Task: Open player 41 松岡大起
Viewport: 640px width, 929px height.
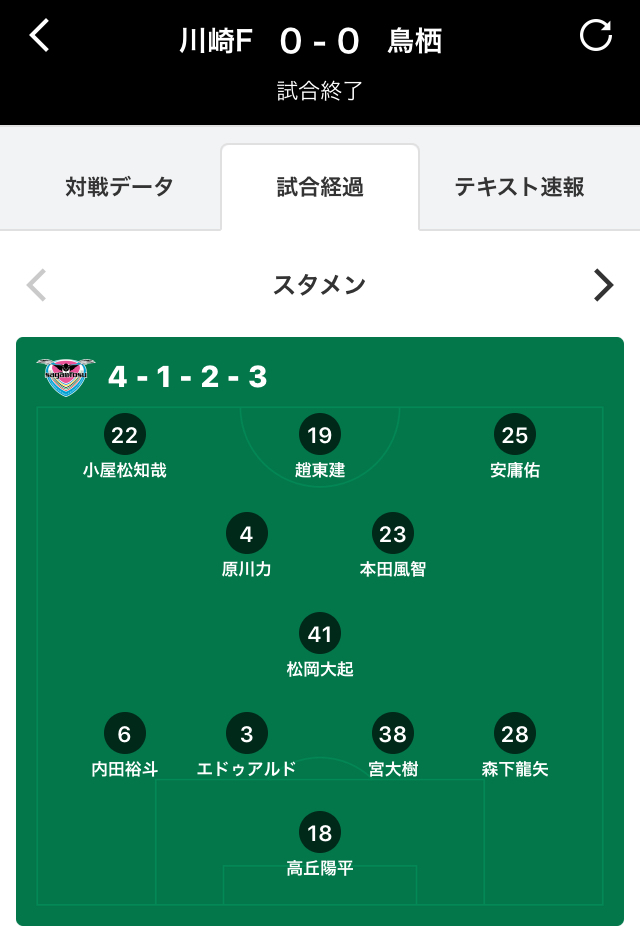Action: 320,645
